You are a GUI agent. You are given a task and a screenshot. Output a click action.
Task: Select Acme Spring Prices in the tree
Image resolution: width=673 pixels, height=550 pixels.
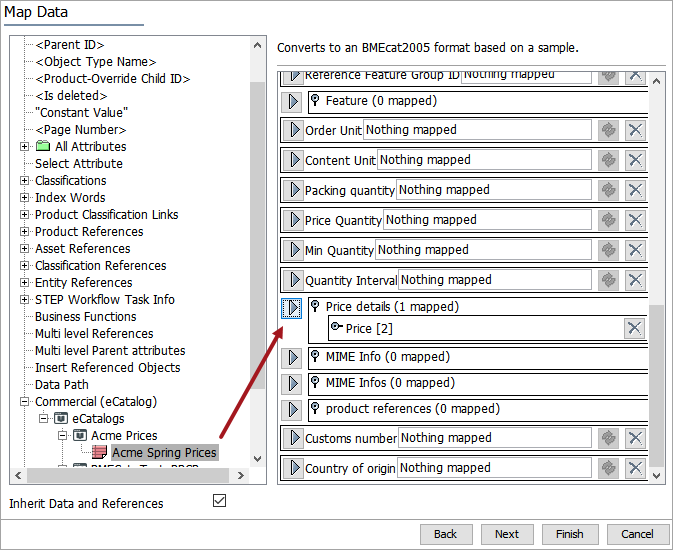(x=164, y=453)
